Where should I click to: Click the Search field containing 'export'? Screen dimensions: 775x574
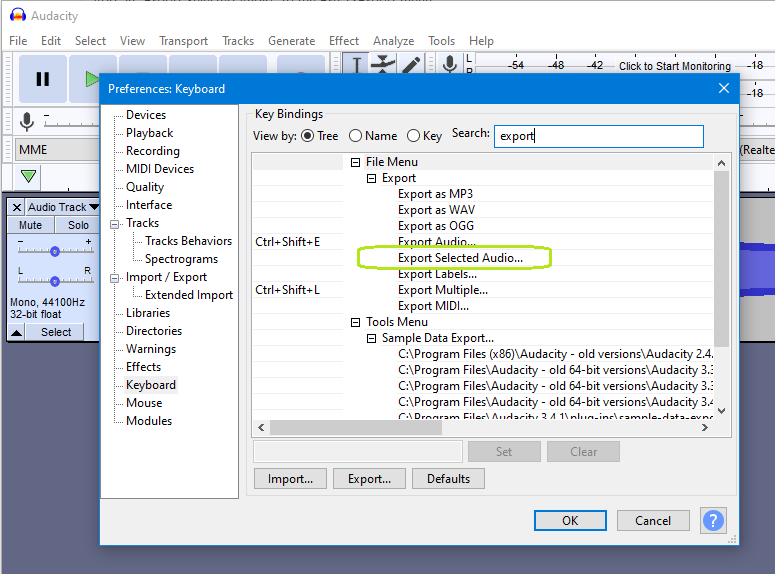click(599, 136)
